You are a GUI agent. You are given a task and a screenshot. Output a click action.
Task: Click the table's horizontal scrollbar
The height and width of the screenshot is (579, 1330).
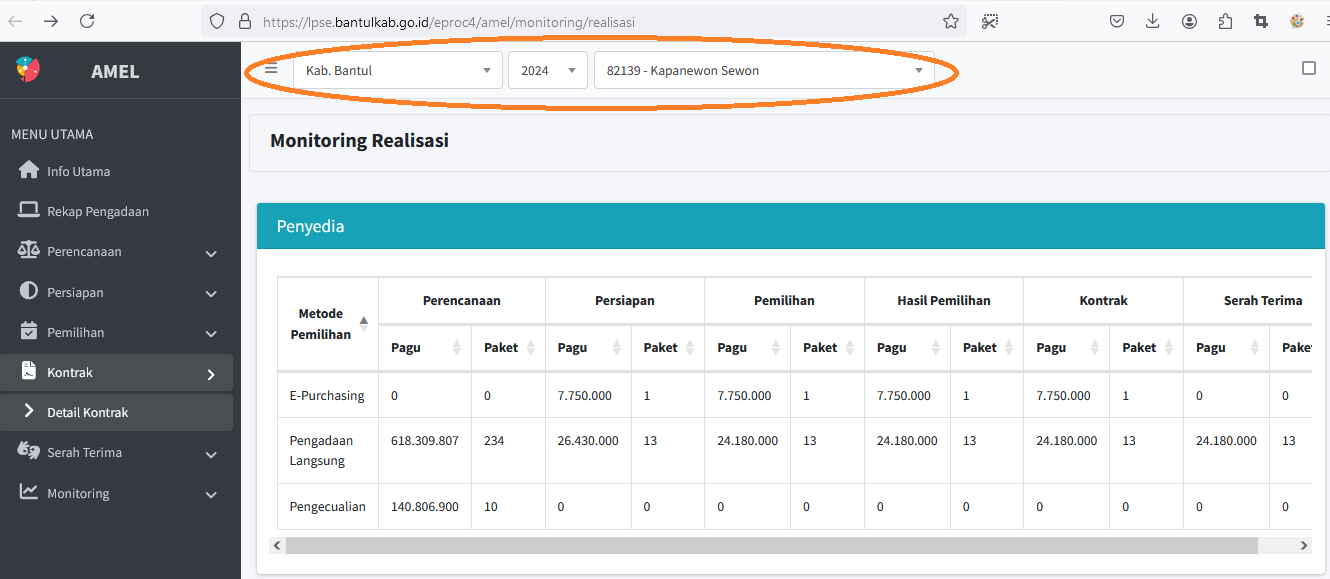(x=770, y=545)
